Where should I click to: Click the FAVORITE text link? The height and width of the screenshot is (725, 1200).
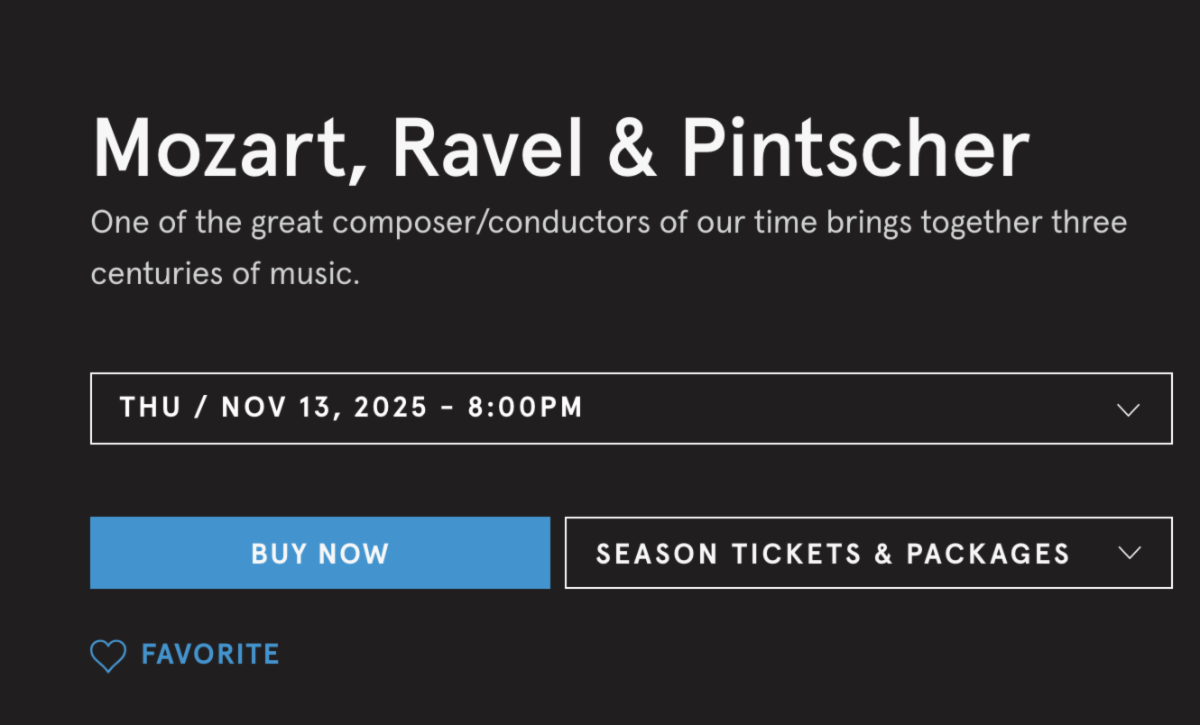tap(210, 655)
